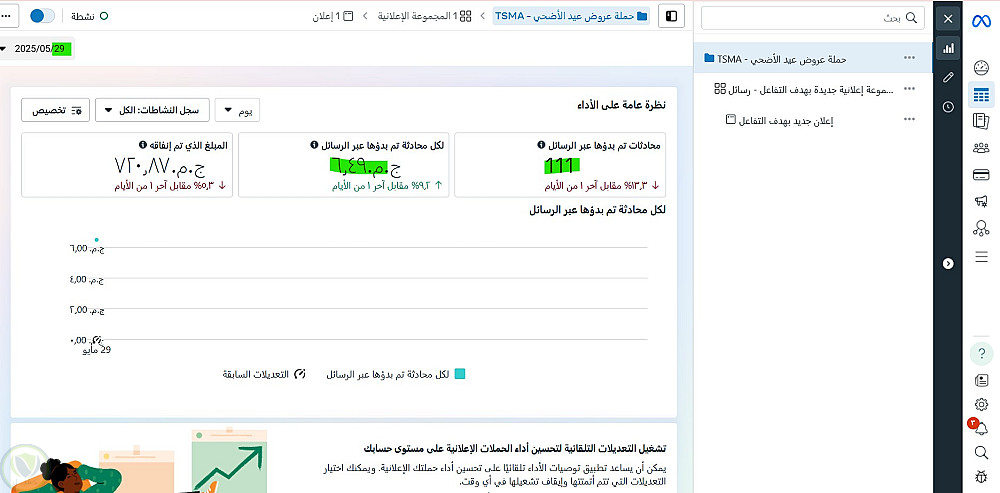Click the Meta logo icon
This screenshot has width=1000, height=493.
981,20
